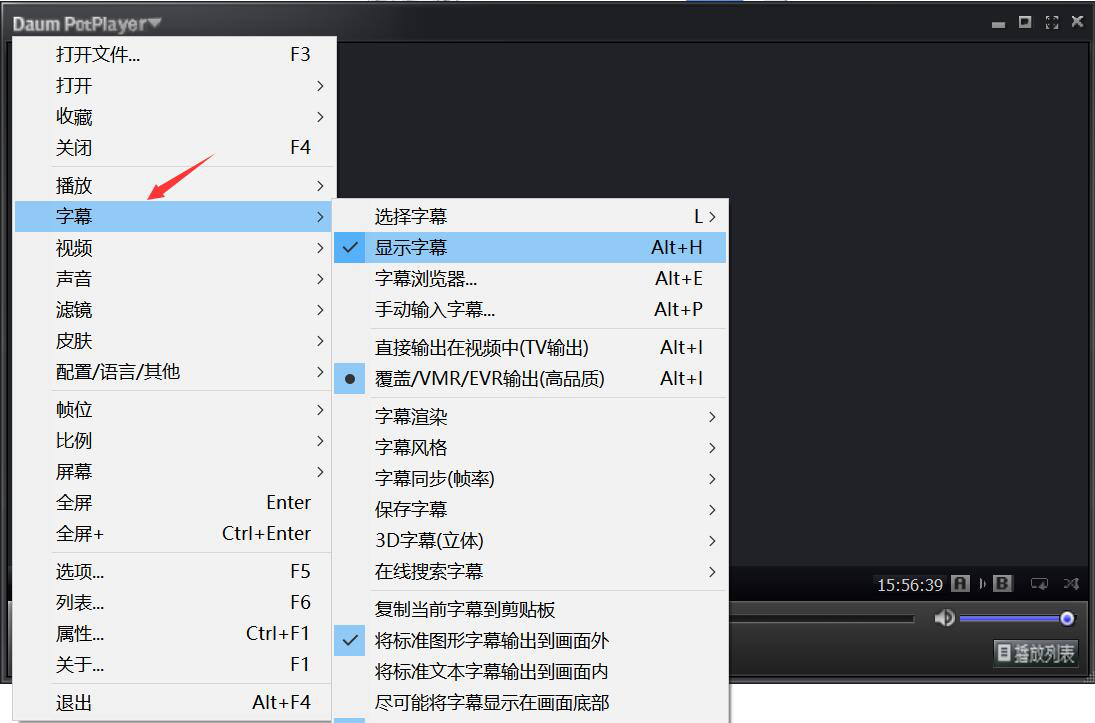Open the 帧位 submenu
This screenshot has width=1095, height=723.
175,409
